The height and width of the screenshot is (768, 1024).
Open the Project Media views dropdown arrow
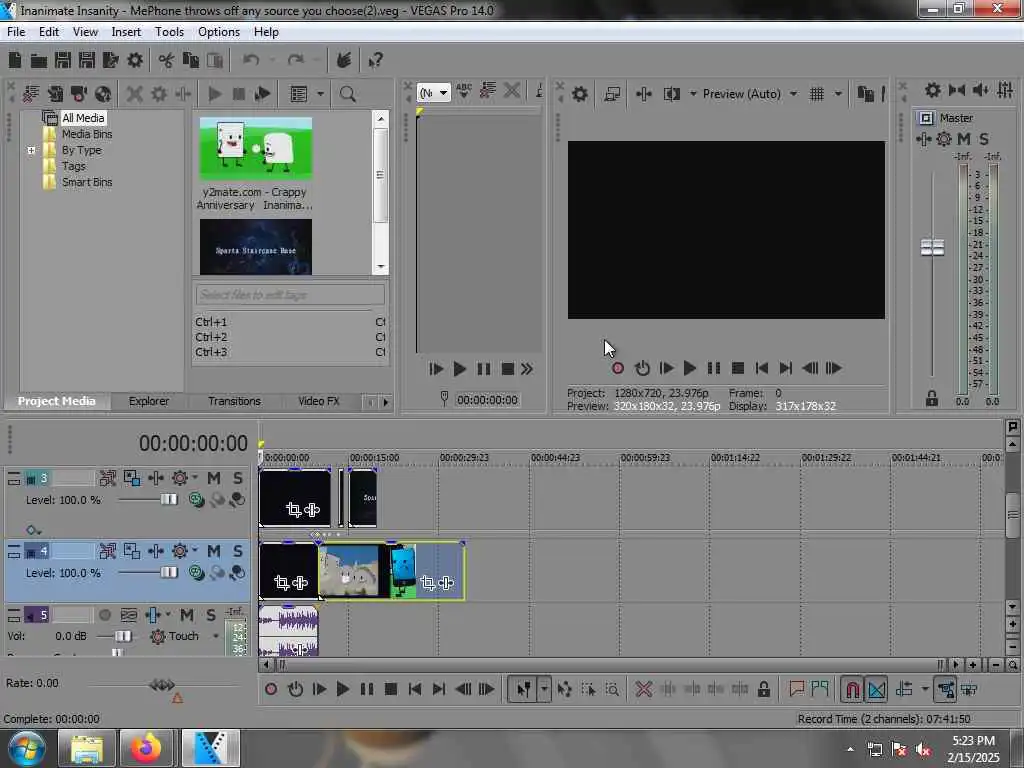click(321, 94)
